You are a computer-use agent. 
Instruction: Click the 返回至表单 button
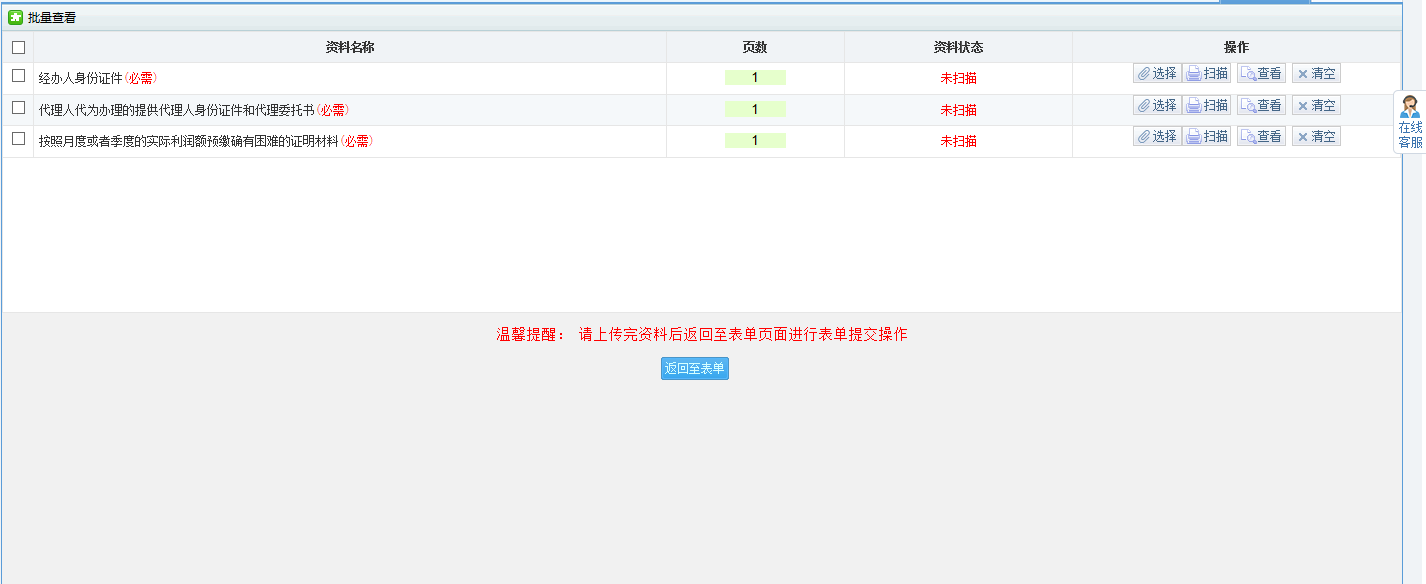click(x=695, y=369)
